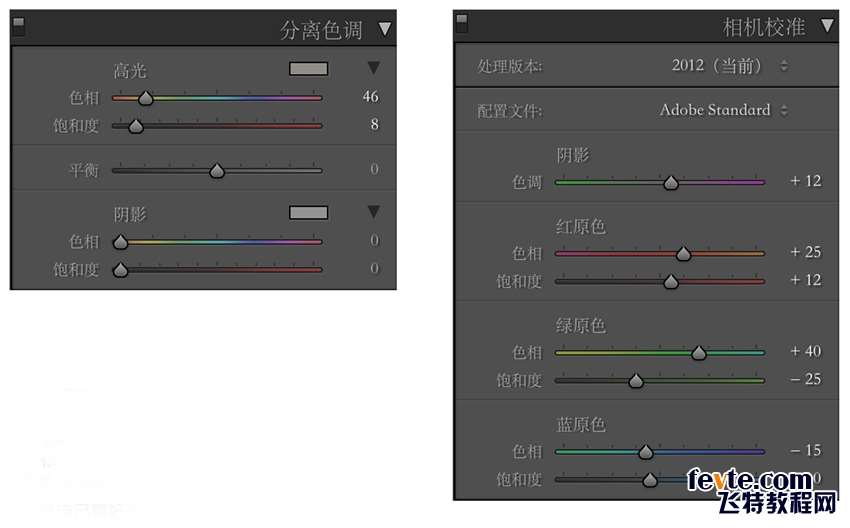Click the 分离色调 panel title
The height and width of the screenshot is (528, 850).
tap(321, 30)
